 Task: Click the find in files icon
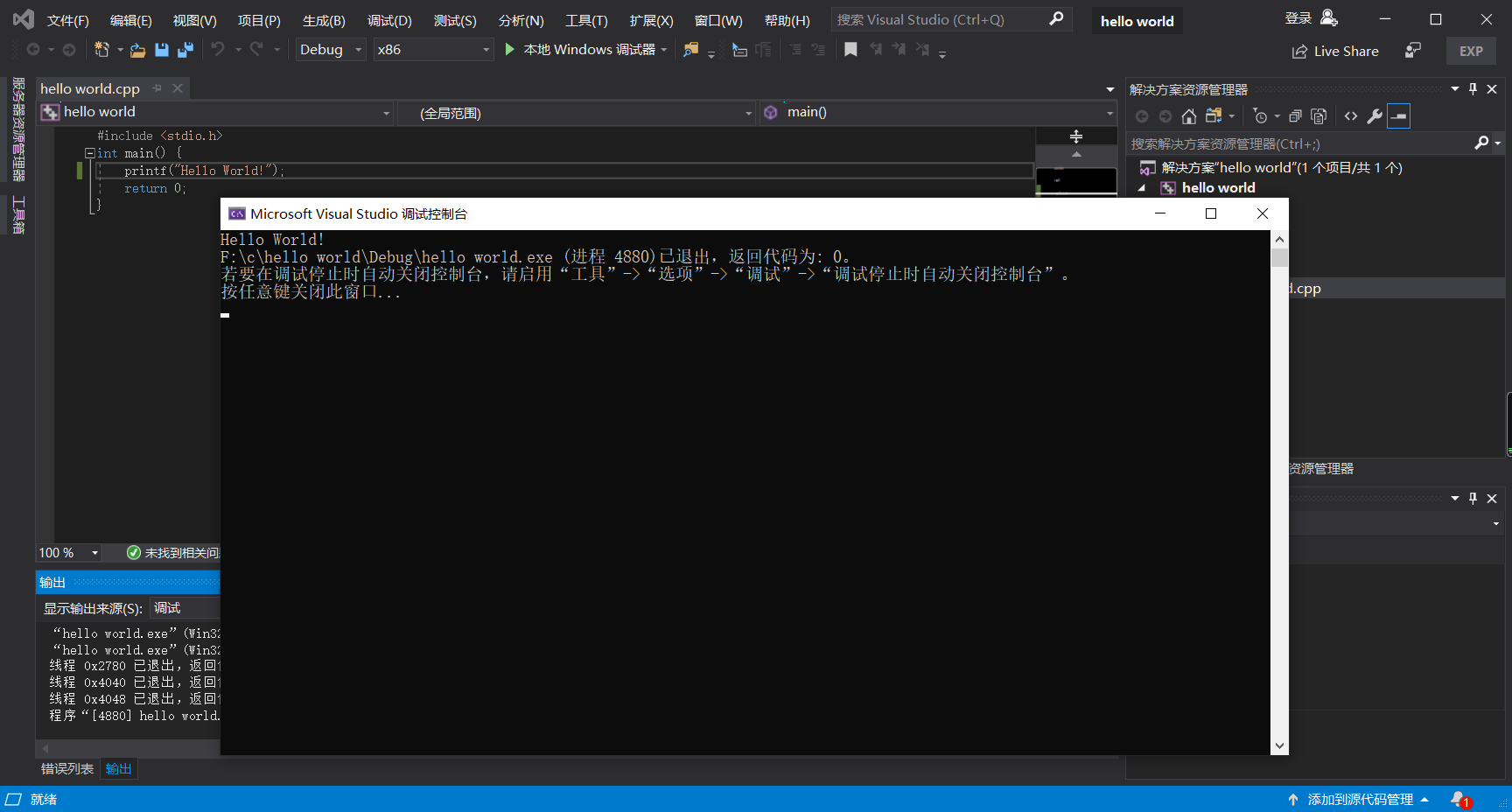[x=691, y=50]
